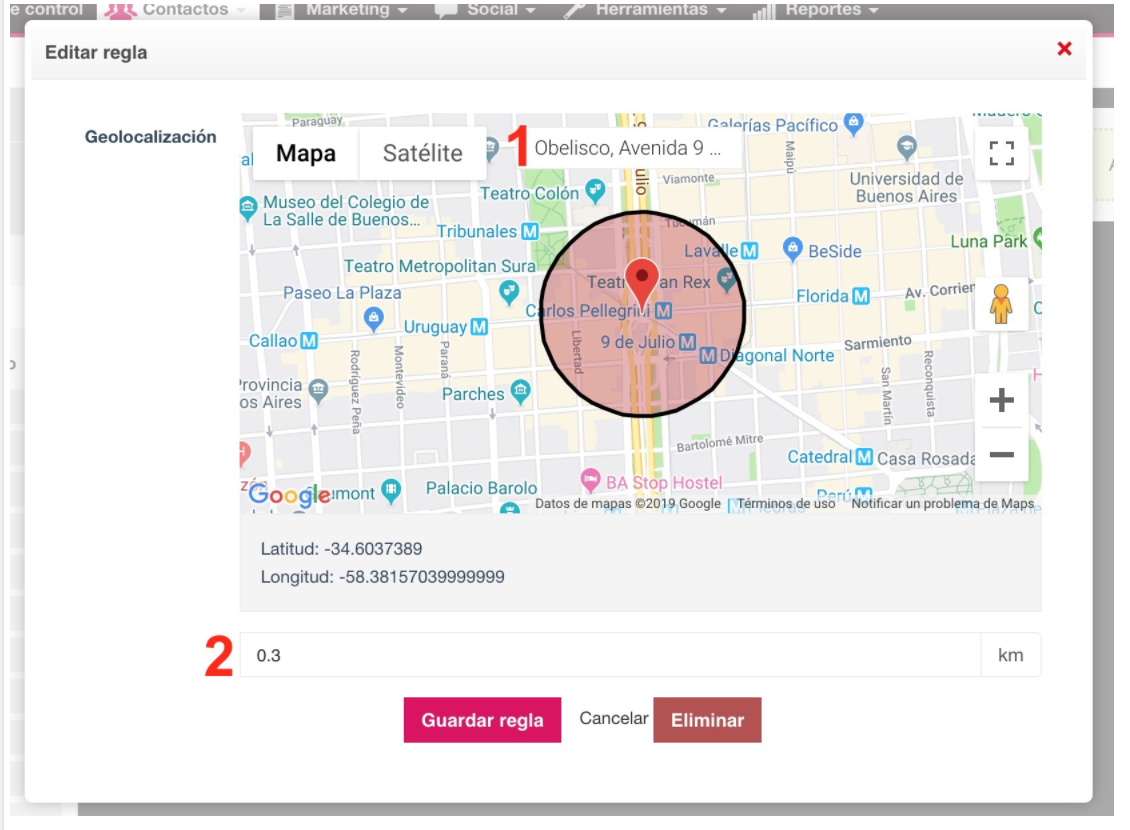
Task: Switch map to Satélite view
Action: [x=422, y=153]
